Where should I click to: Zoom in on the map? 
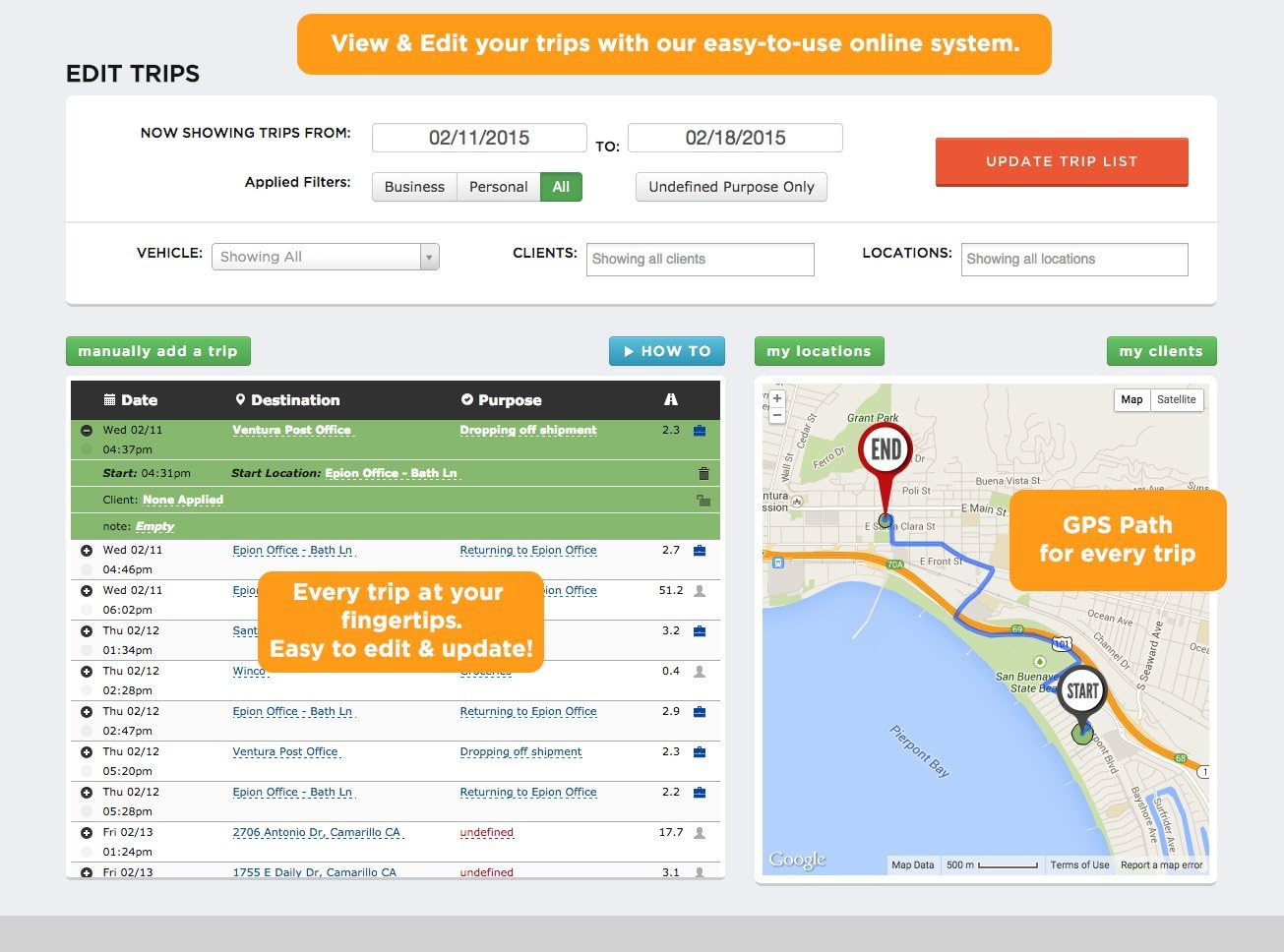[x=777, y=398]
